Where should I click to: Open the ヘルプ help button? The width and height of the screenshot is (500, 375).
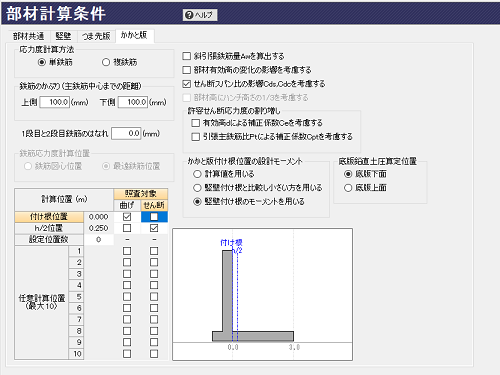click(x=200, y=15)
